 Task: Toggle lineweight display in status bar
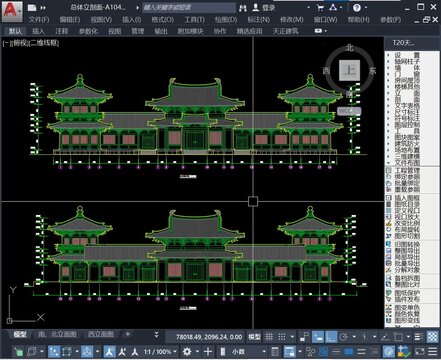tap(419, 337)
